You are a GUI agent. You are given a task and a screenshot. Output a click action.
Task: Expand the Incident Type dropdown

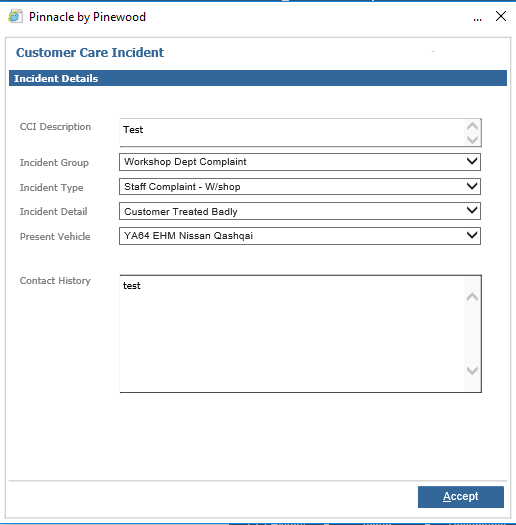[300, 187]
